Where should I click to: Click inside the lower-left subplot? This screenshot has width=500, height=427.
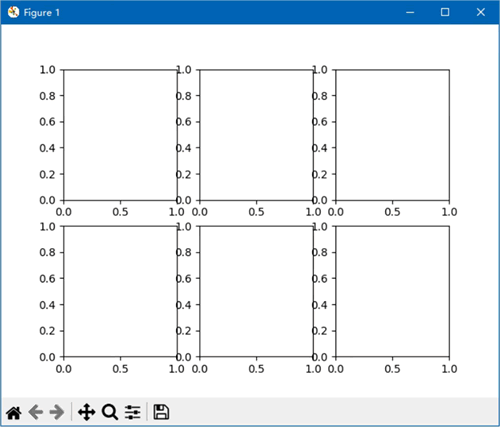[x=120, y=292]
